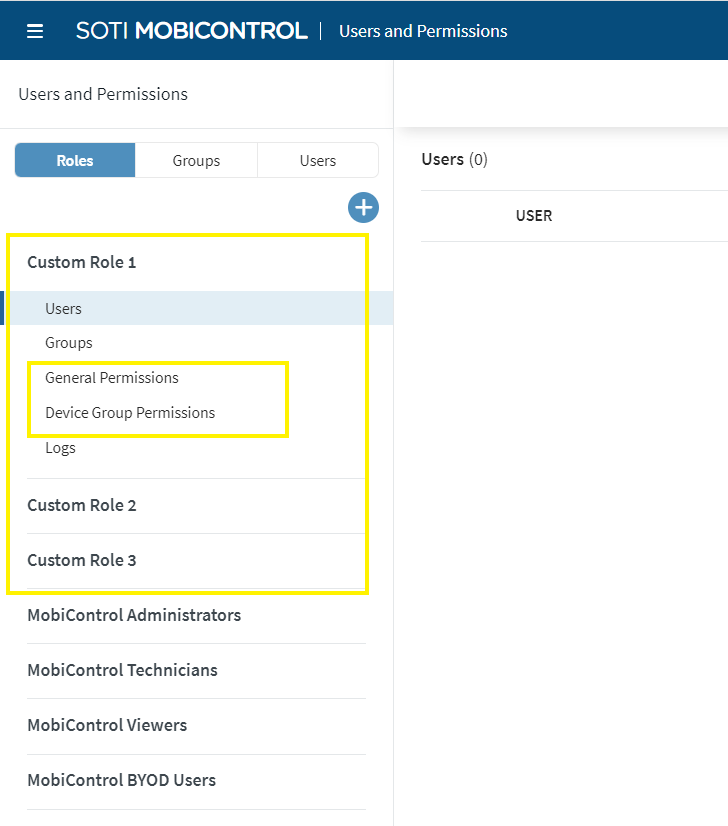Select the MobiControl Administrators role

[x=134, y=615]
